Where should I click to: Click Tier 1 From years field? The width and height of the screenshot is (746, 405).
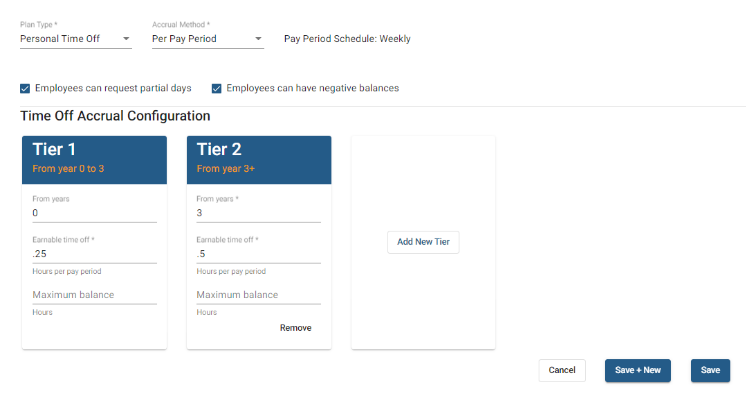coord(94,213)
